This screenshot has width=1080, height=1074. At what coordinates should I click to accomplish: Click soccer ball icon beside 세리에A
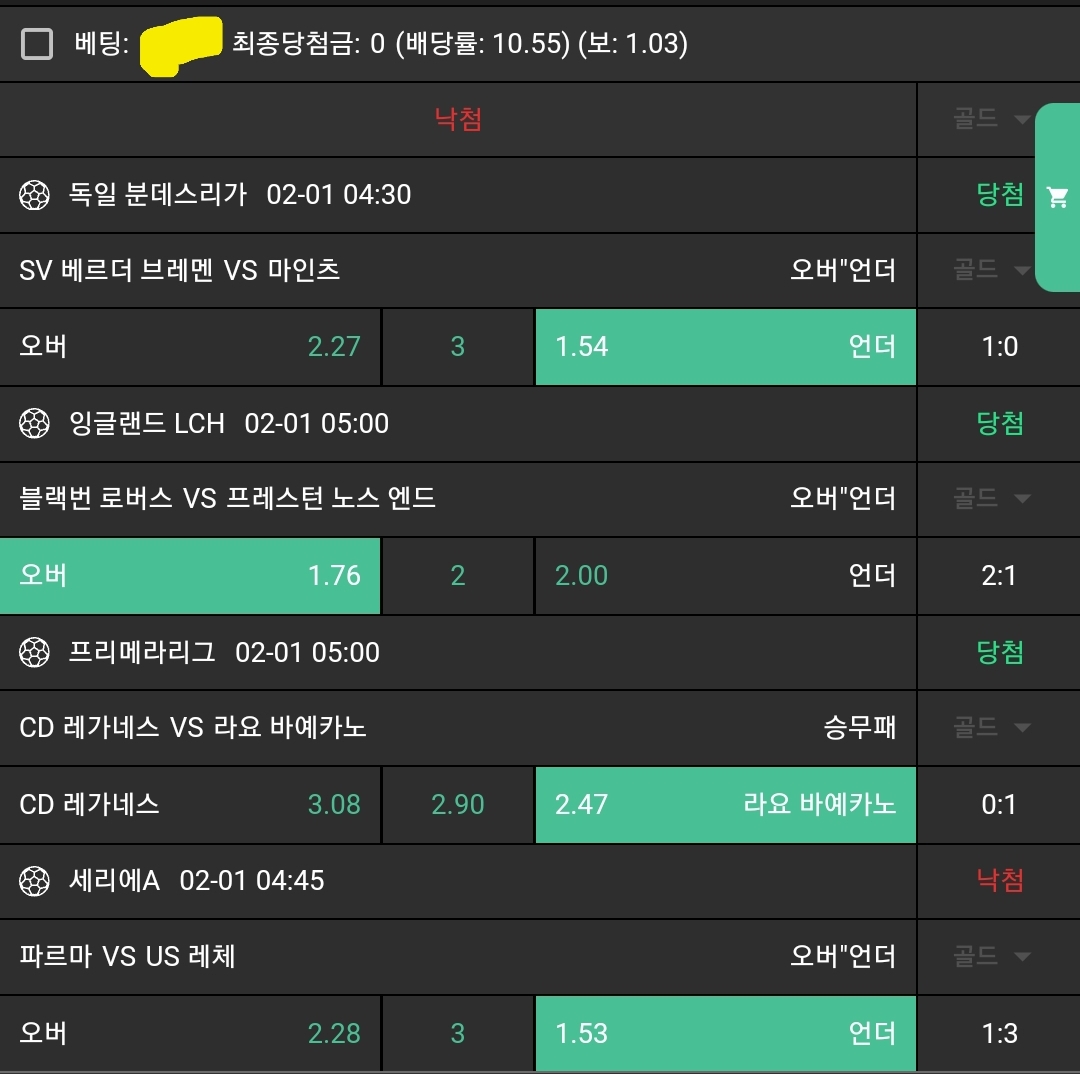pos(34,881)
